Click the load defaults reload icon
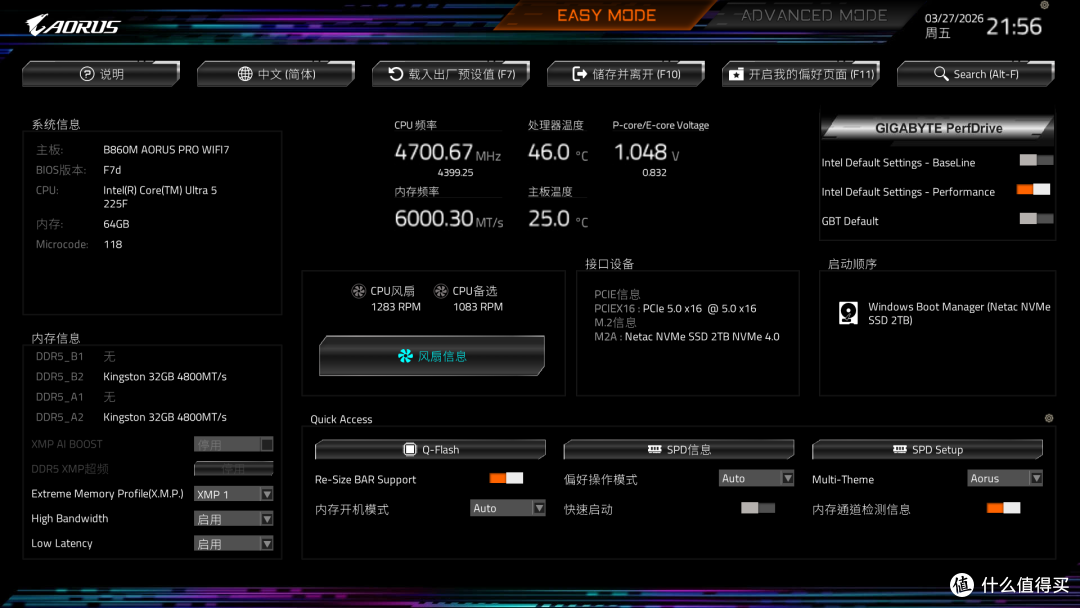 pyautogui.click(x=395, y=74)
